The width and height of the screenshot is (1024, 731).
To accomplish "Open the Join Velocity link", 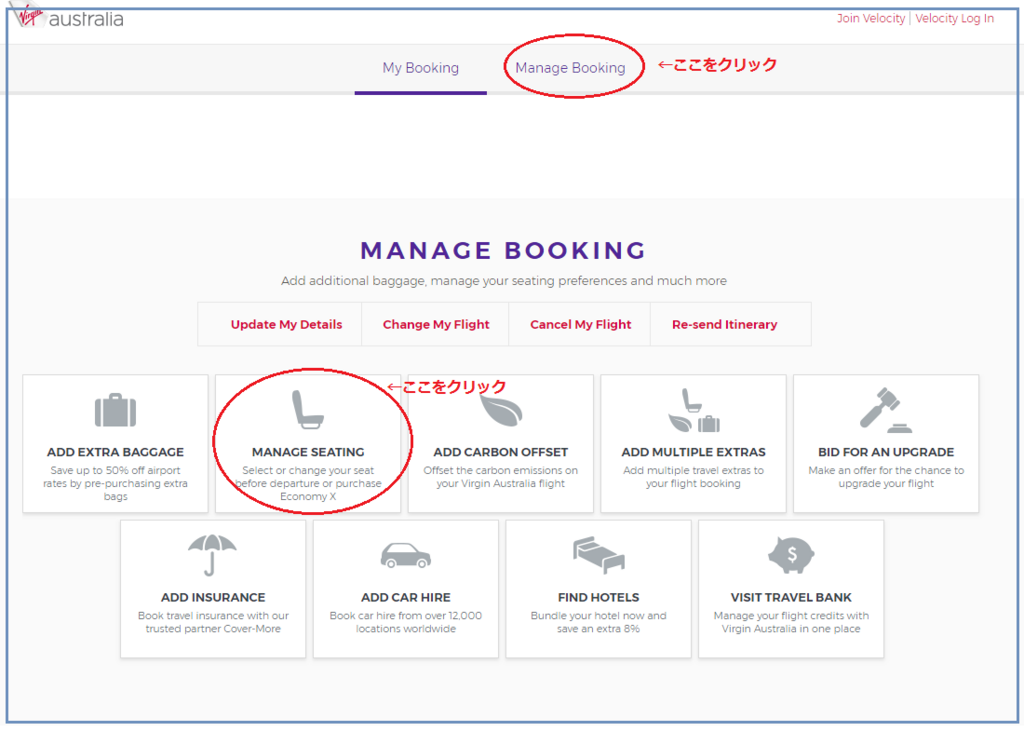I will tap(871, 18).
